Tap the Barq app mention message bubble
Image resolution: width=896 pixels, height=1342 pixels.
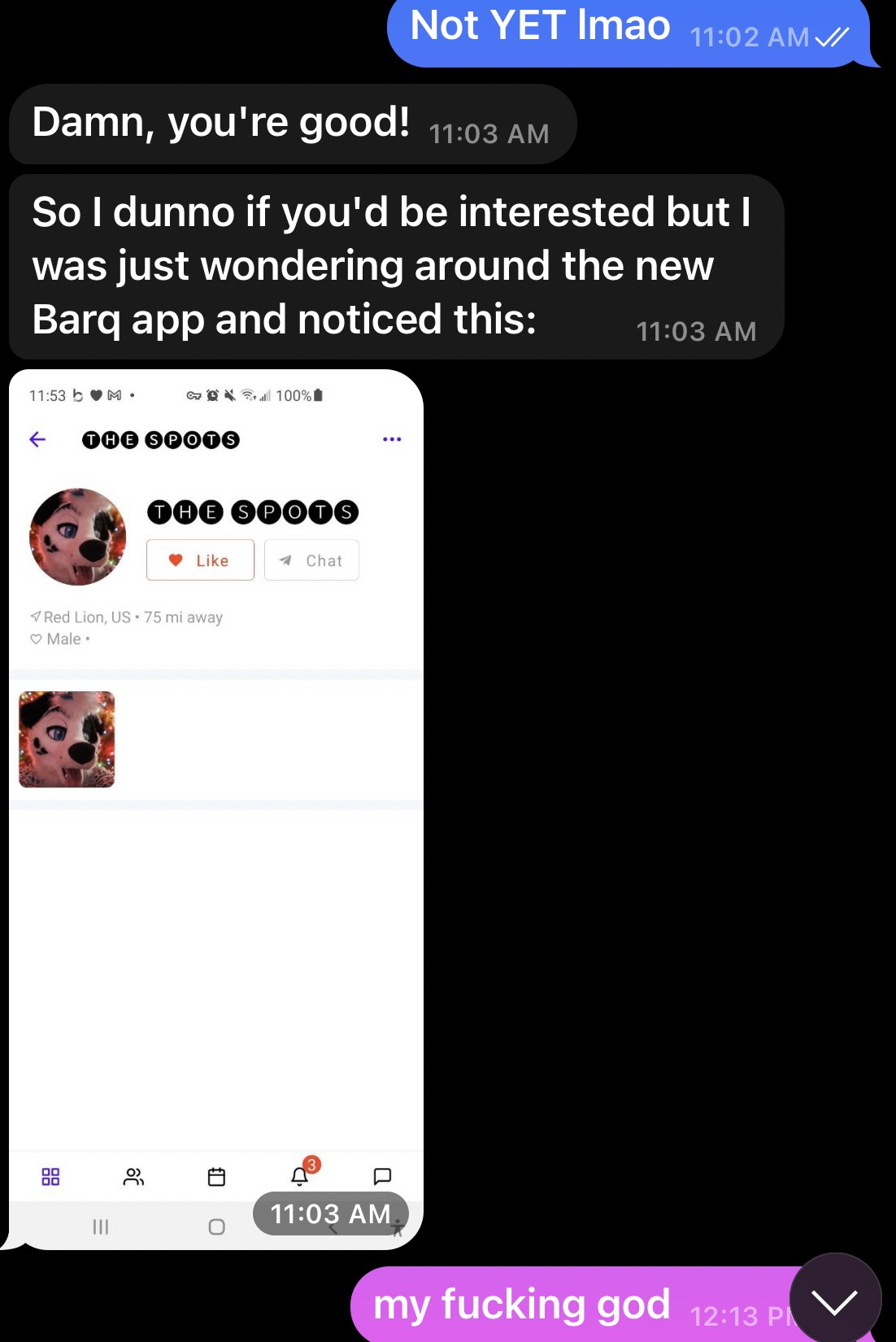click(396, 267)
